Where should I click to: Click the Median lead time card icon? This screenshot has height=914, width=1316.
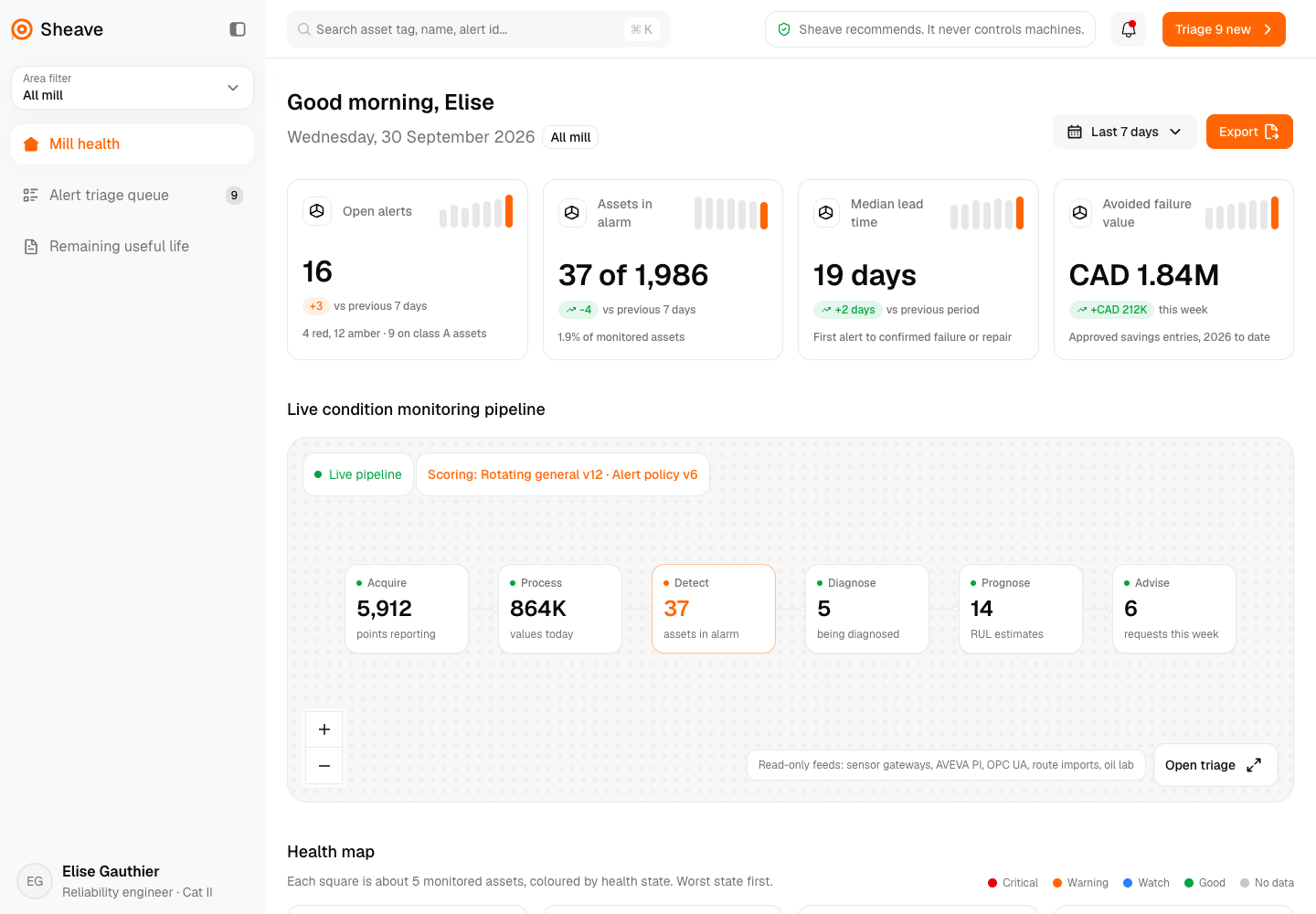tap(826, 213)
